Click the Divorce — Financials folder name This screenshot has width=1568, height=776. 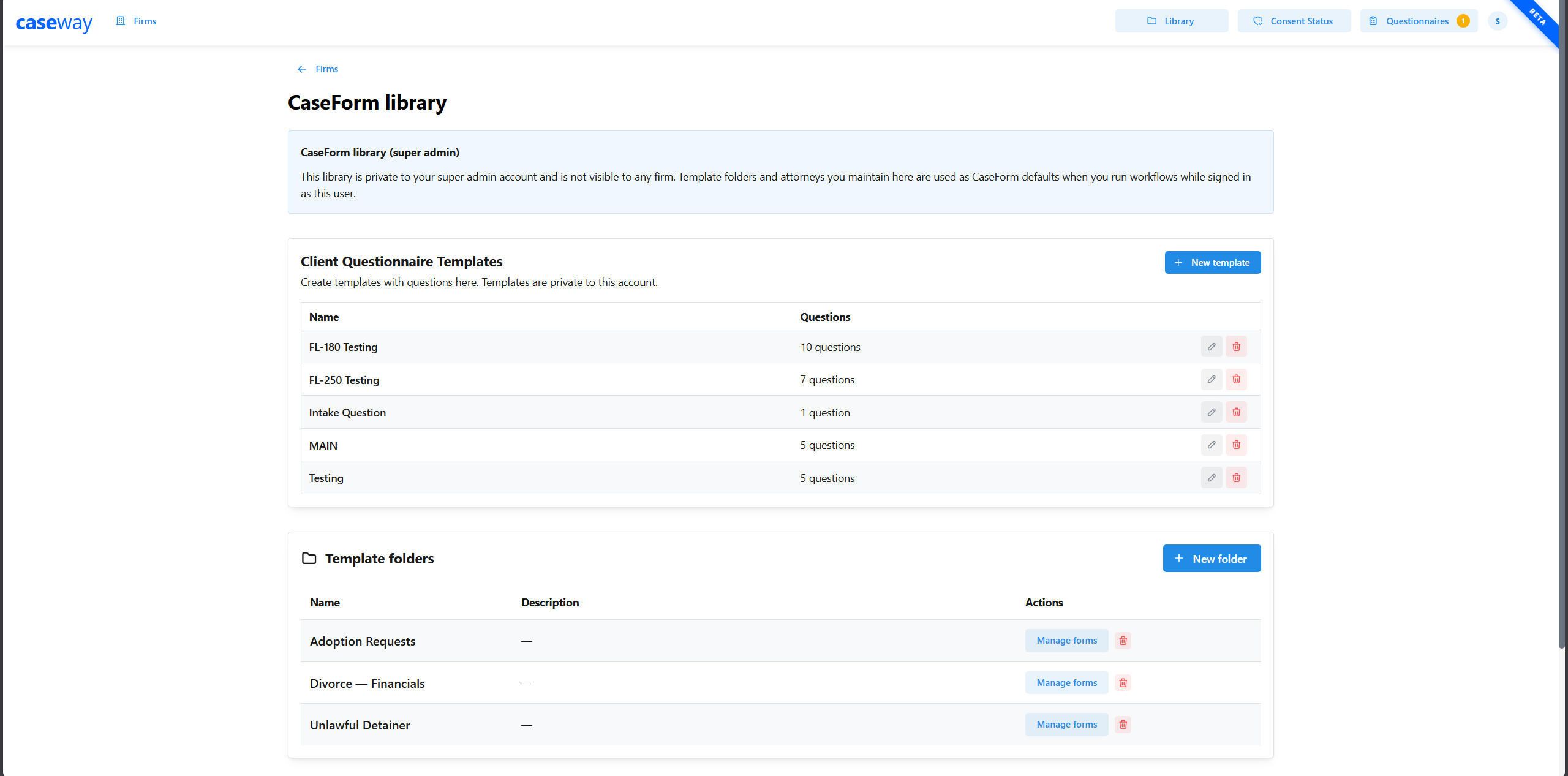pos(367,684)
